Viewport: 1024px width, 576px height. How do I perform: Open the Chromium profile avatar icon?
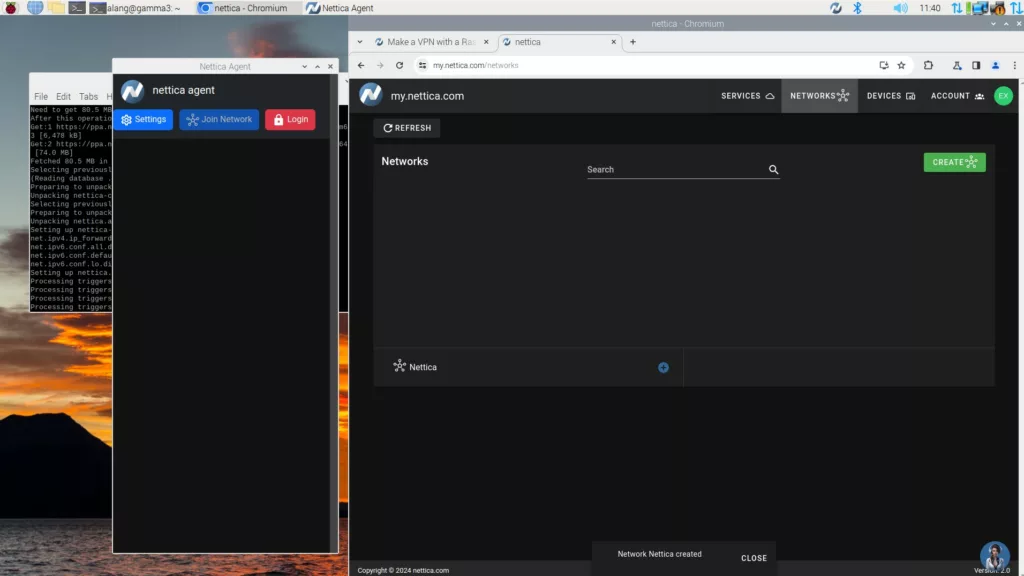[x=994, y=64]
